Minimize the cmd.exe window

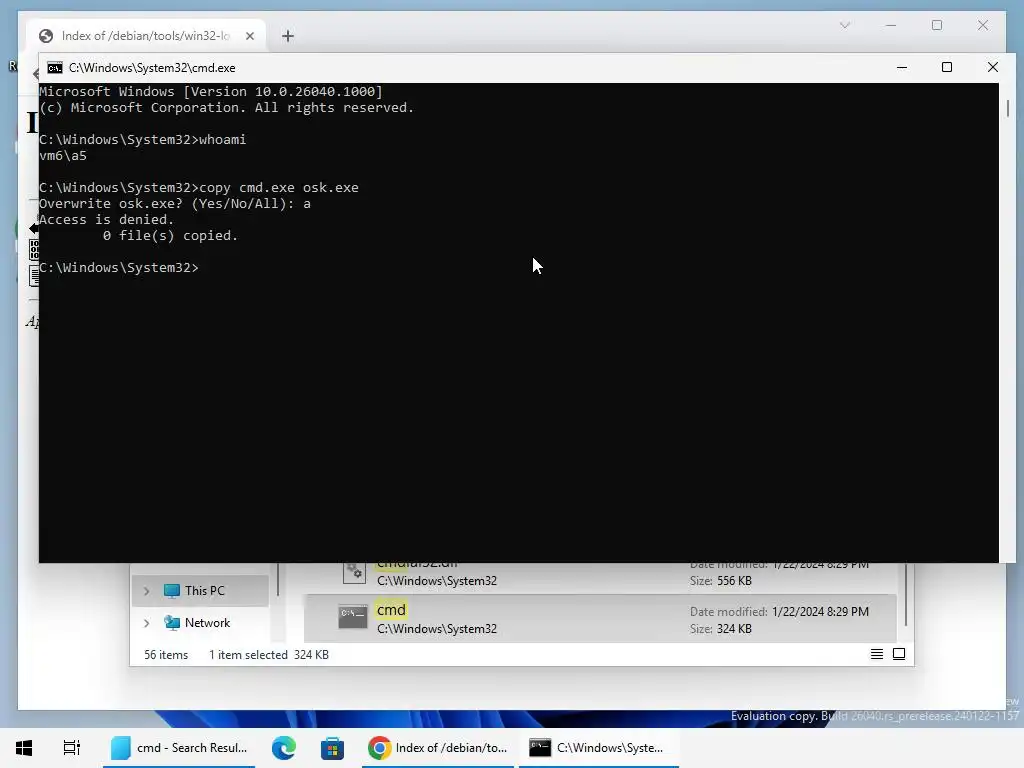coord(902,67)
